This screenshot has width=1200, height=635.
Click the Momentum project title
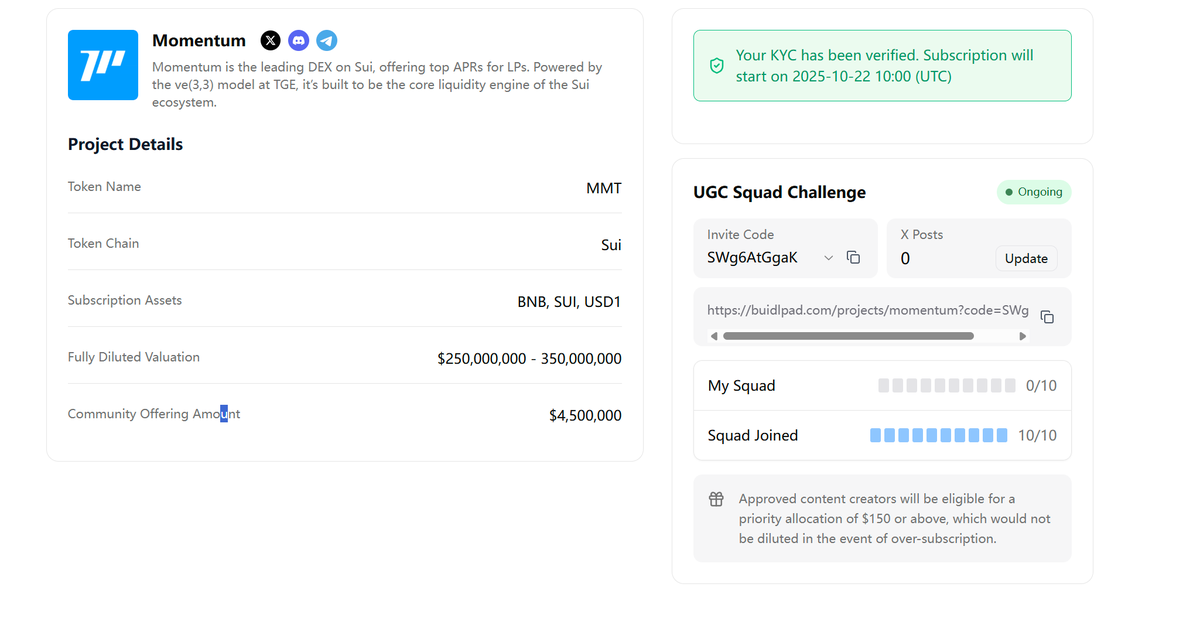(199, 41)
